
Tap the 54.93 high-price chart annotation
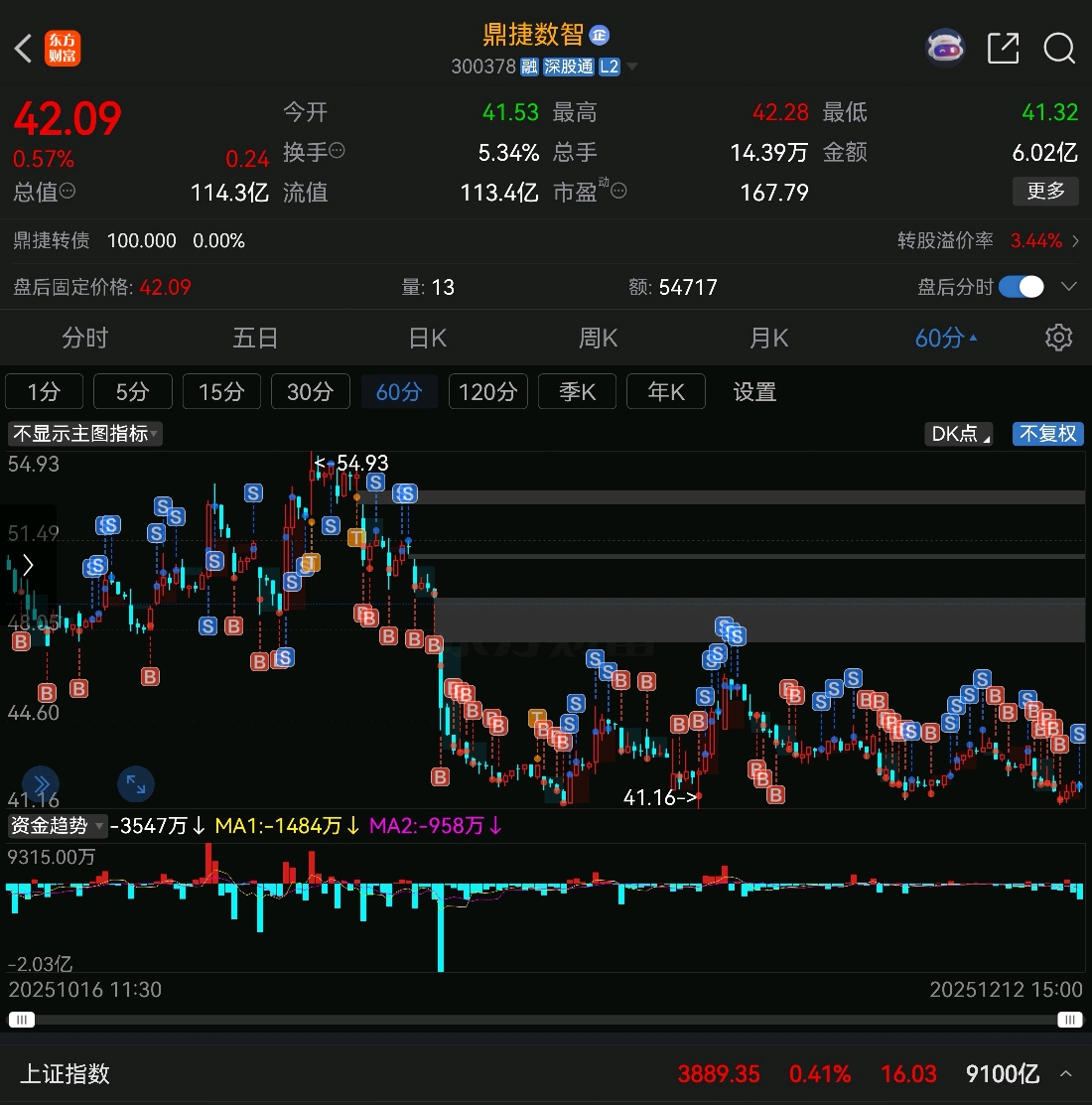(351, 463)
